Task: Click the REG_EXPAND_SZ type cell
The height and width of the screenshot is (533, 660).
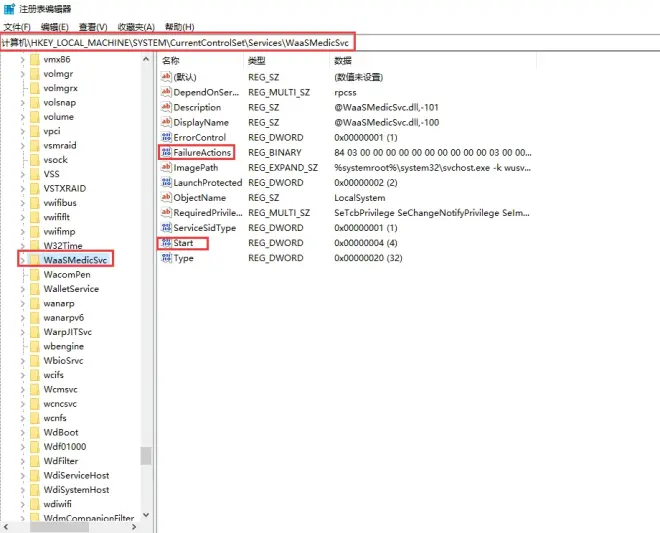Action: (283, 168)
